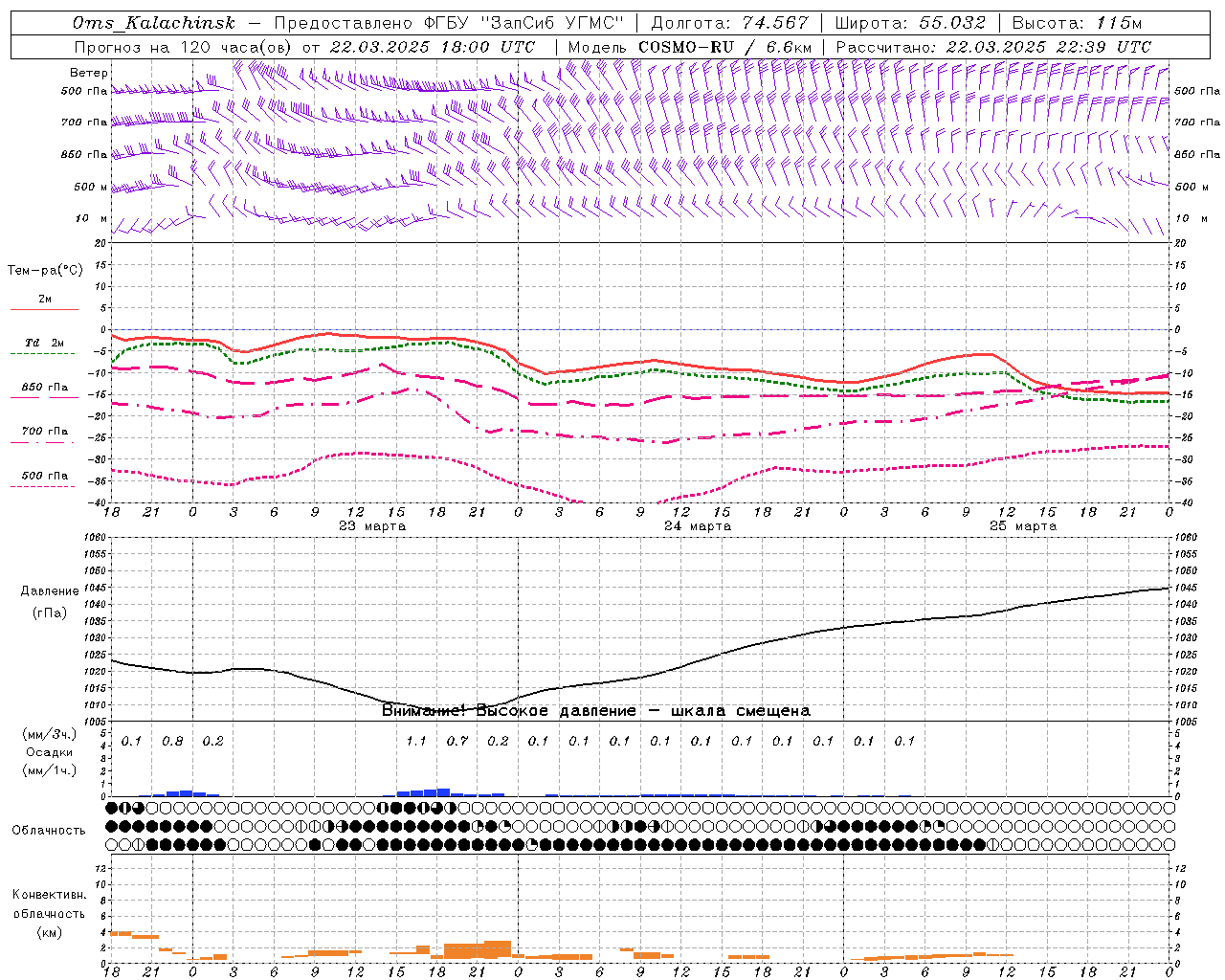Click the 24 марта date label
Screen dimensions: 1225x980
(698, 526)
